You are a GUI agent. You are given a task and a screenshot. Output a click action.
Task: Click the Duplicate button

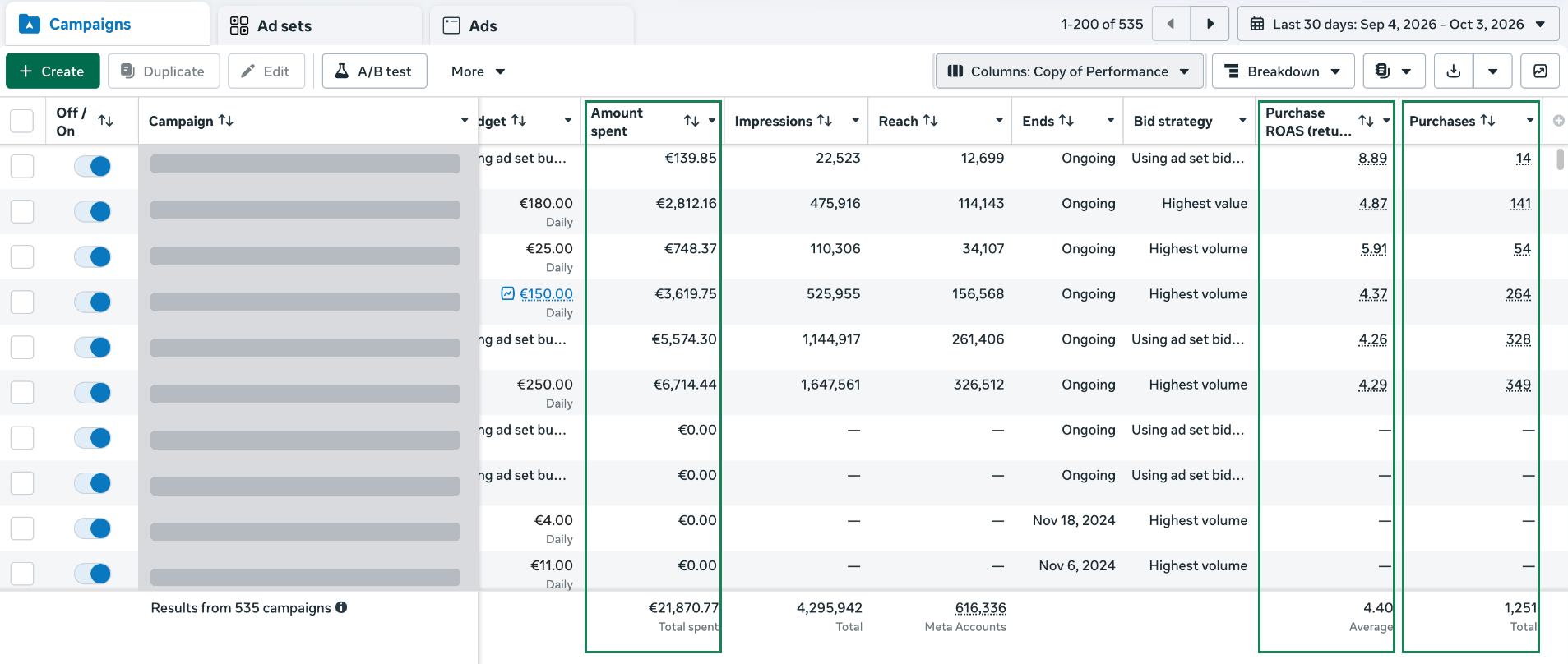[x=164, y=71]
